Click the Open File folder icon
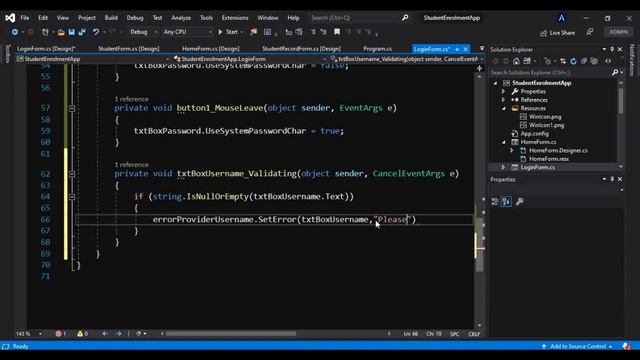The width and height of the screenshot is (640, 360). click(61, 32)
